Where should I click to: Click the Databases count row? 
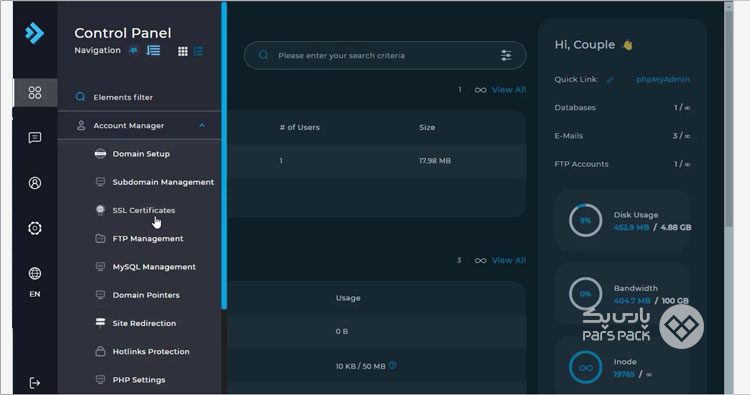point(622,108)
